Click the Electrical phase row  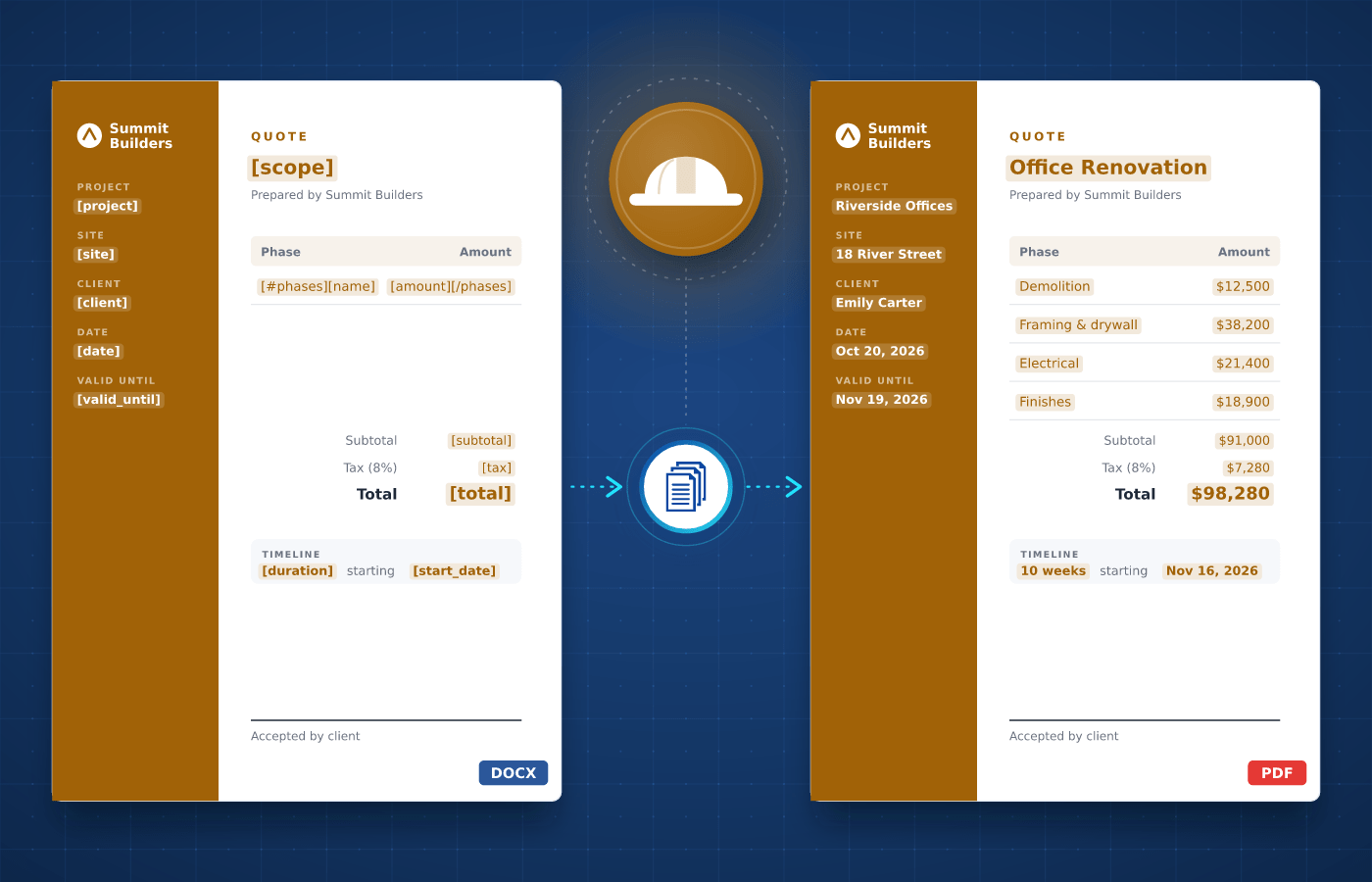click(x=1145, y=364)
